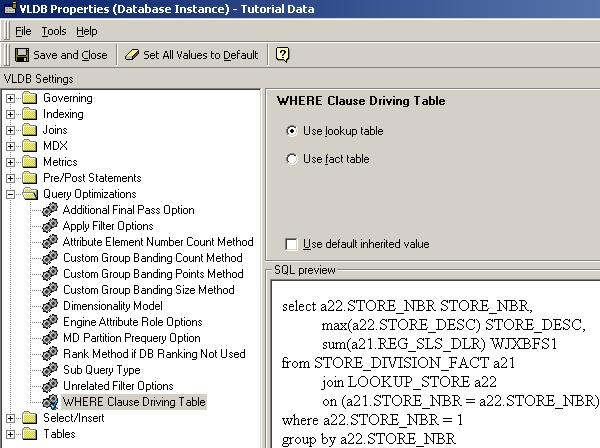Open help with the question mark icon
Image resolution: width=600 pixels, height=448 pixels.
coord(282,55)
